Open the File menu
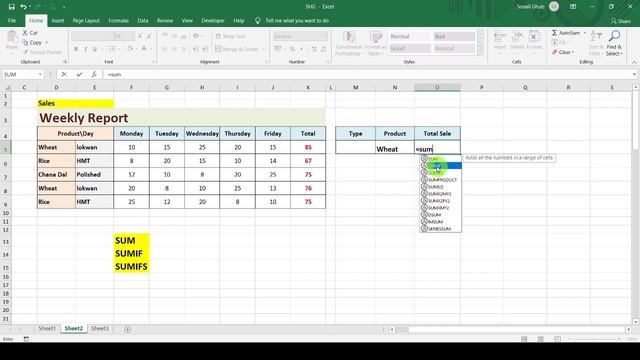Screen dimensions: 640x360 click(12, 20)
